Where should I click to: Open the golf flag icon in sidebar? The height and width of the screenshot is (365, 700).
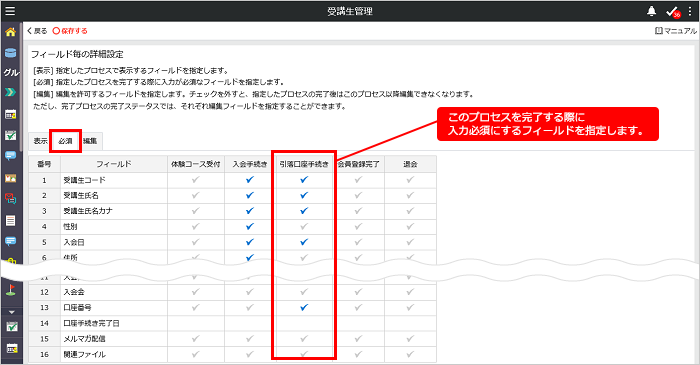pos(10,290)
